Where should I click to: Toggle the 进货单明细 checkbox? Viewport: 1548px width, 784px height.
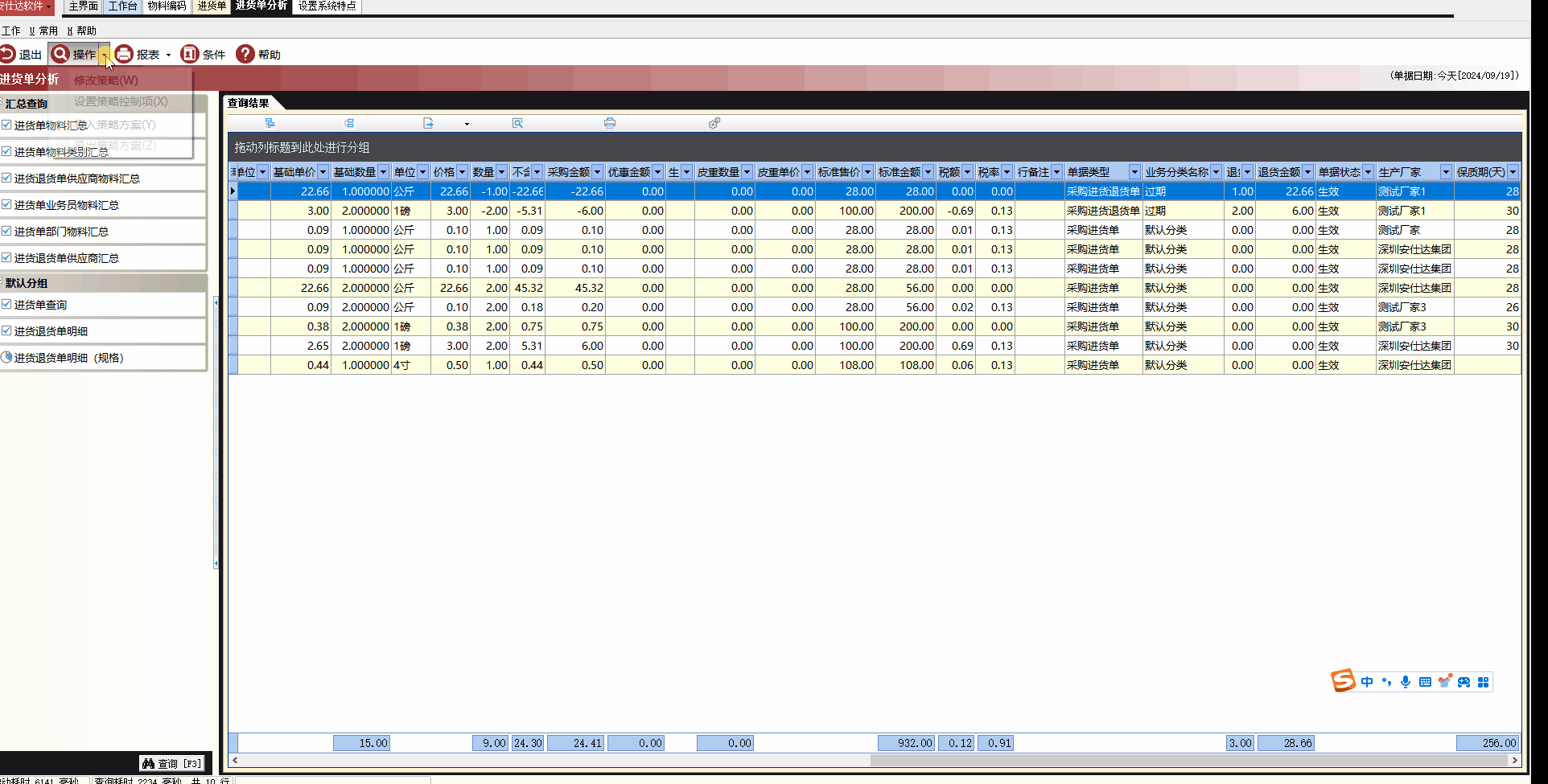6,330
